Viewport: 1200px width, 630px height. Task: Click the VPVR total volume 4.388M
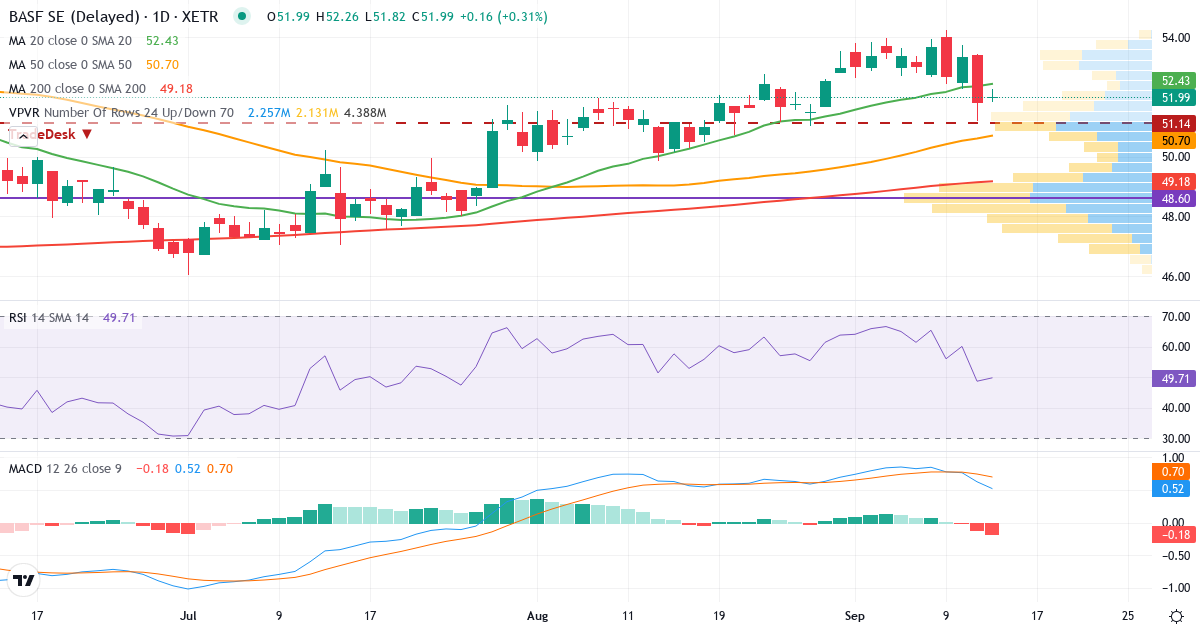(x=365, y=113)
